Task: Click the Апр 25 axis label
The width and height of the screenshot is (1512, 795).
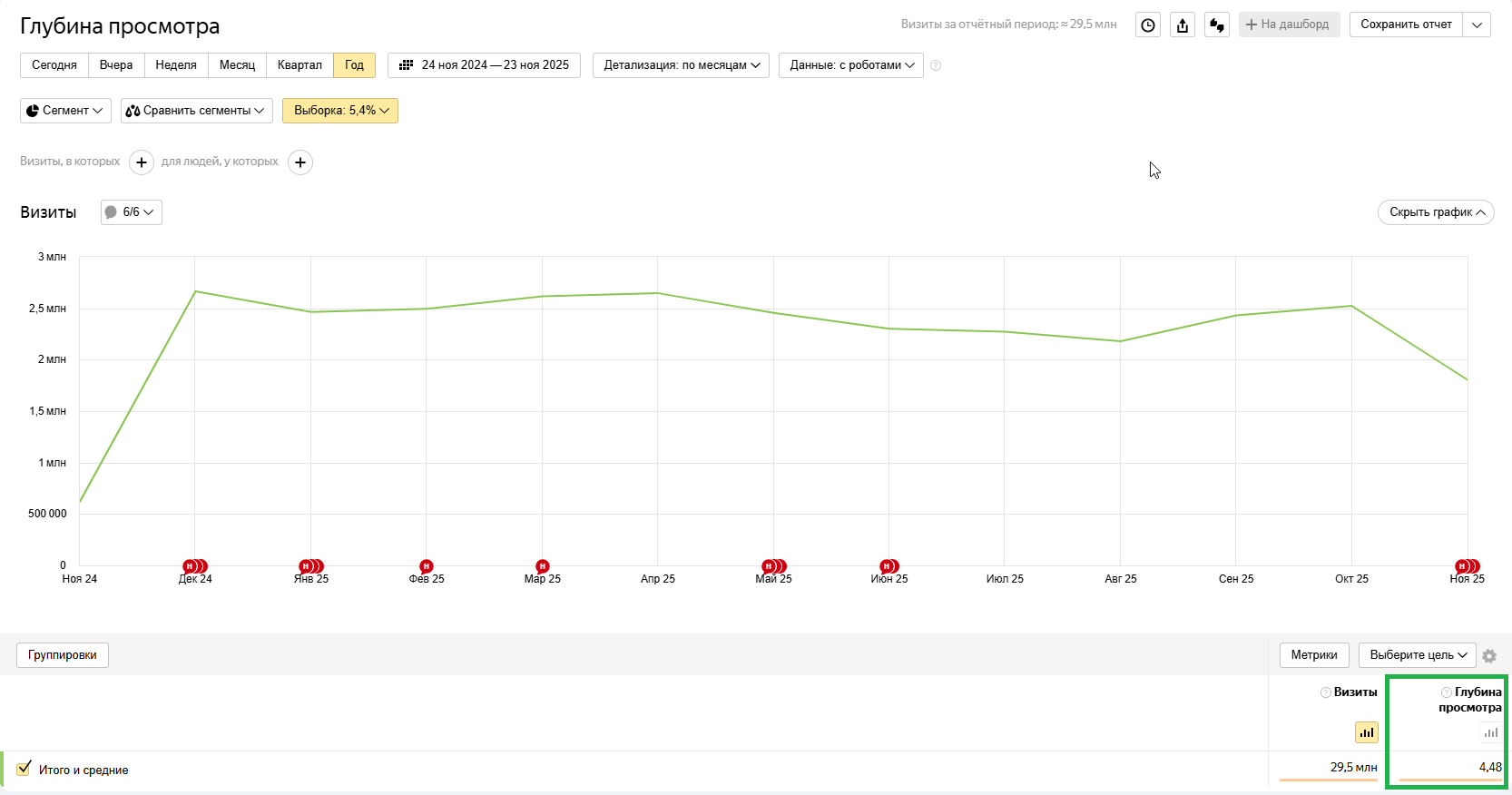Action: [x=658, y=579]
